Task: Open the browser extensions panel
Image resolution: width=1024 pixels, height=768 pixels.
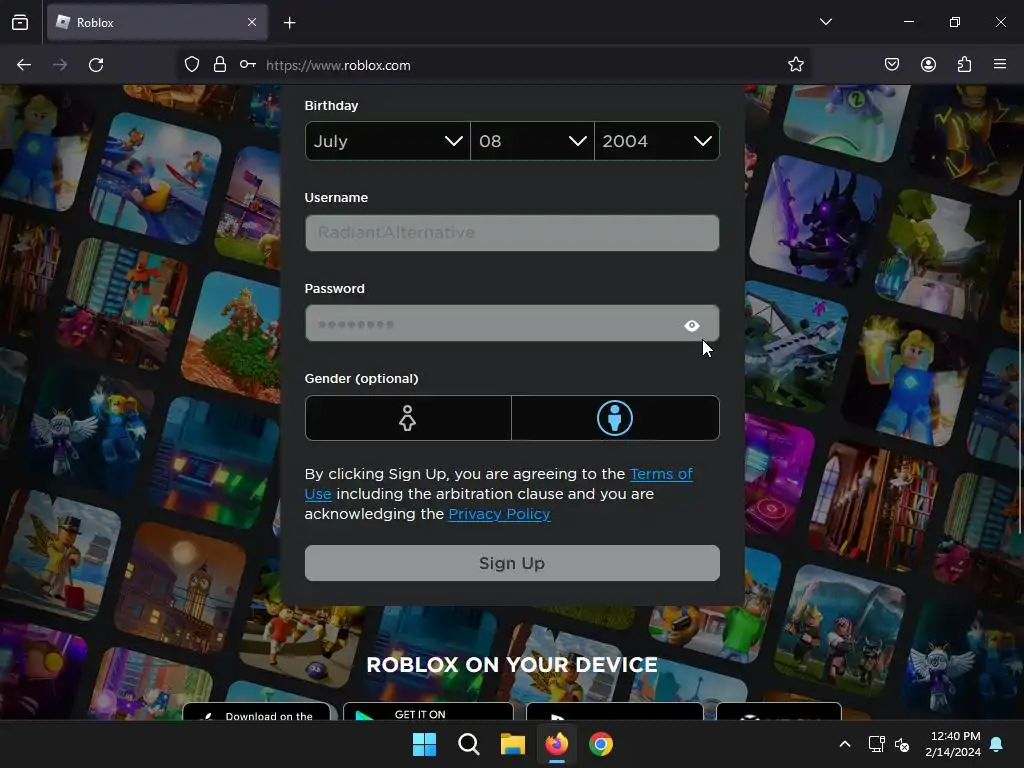Action: pos(964,65)
